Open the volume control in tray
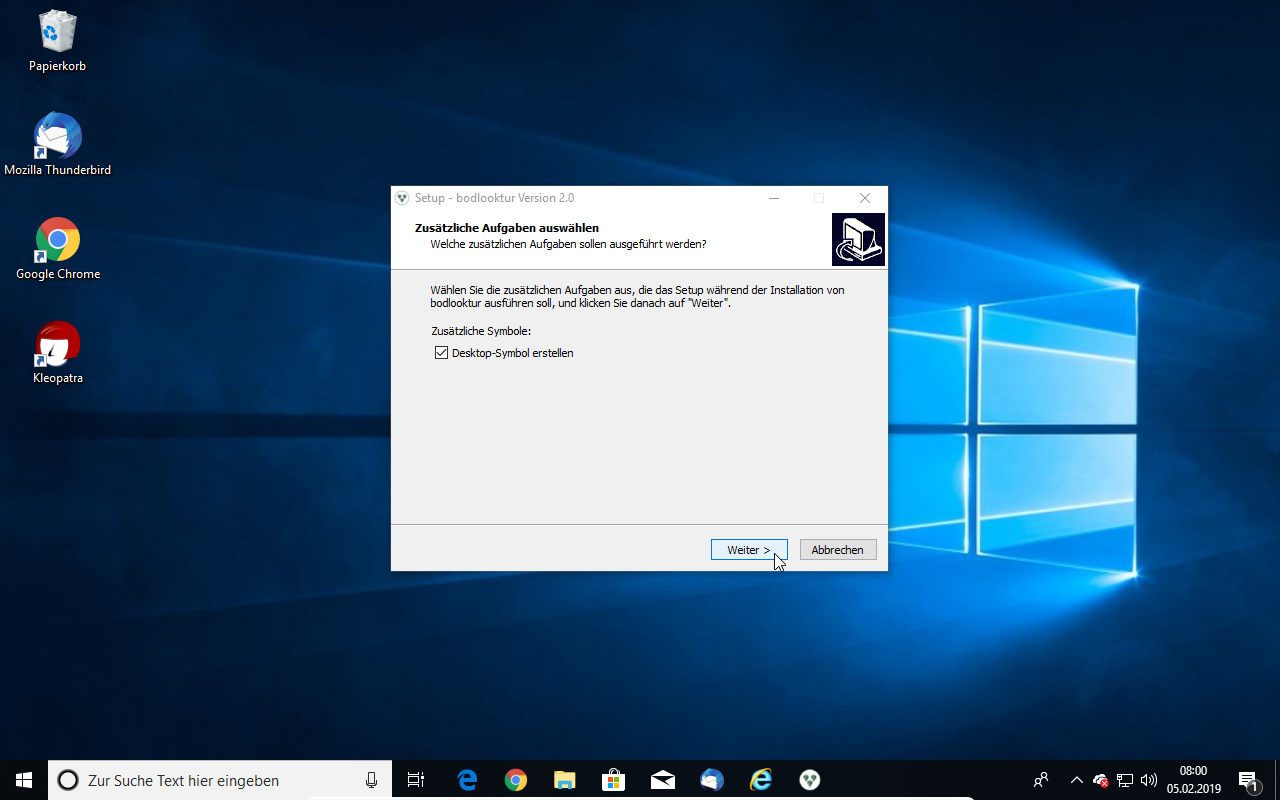The image size is (1280, 800). click(1148, 780)
